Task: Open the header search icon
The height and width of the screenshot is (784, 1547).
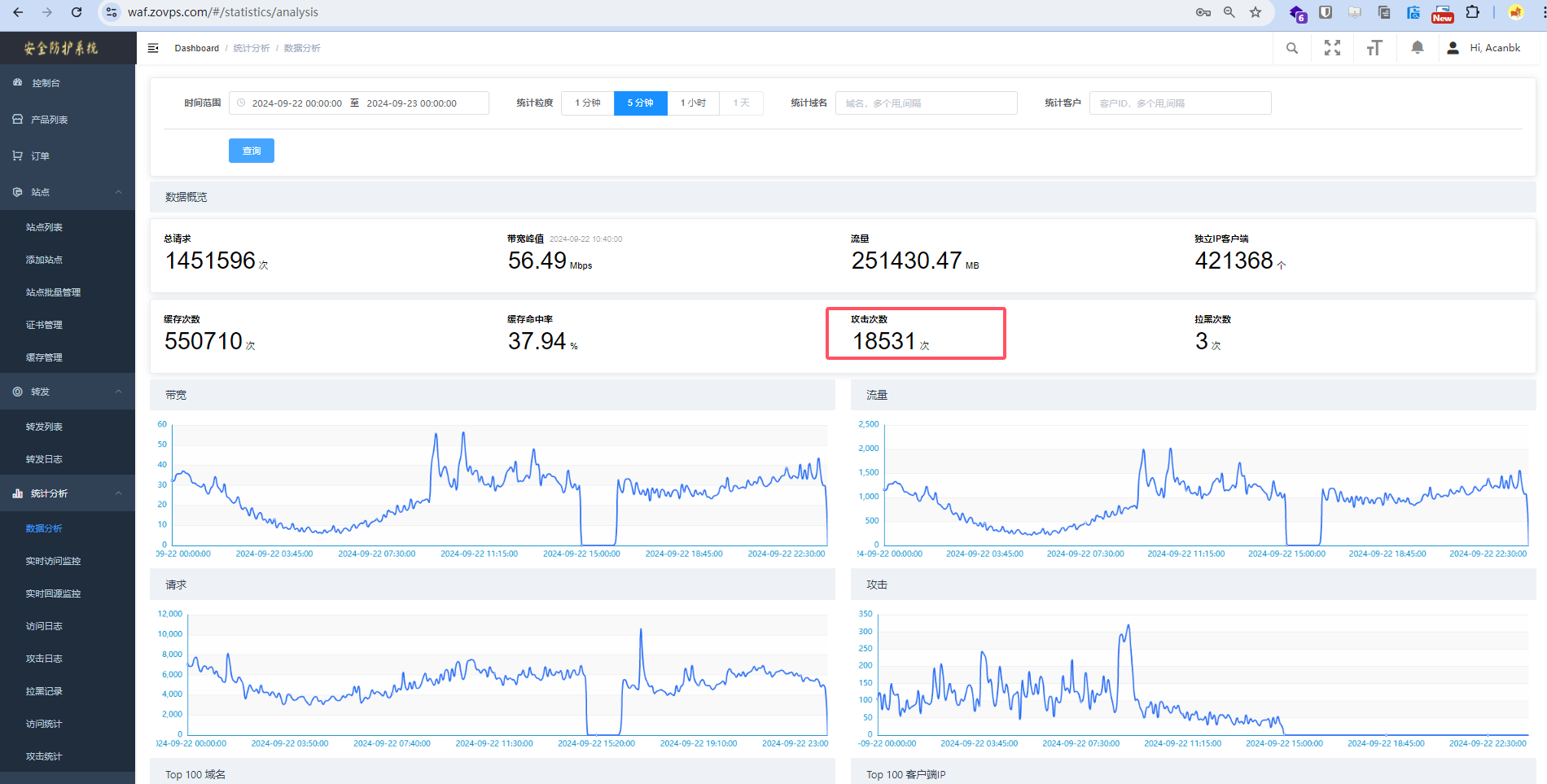Action: tap(1292, 48)
